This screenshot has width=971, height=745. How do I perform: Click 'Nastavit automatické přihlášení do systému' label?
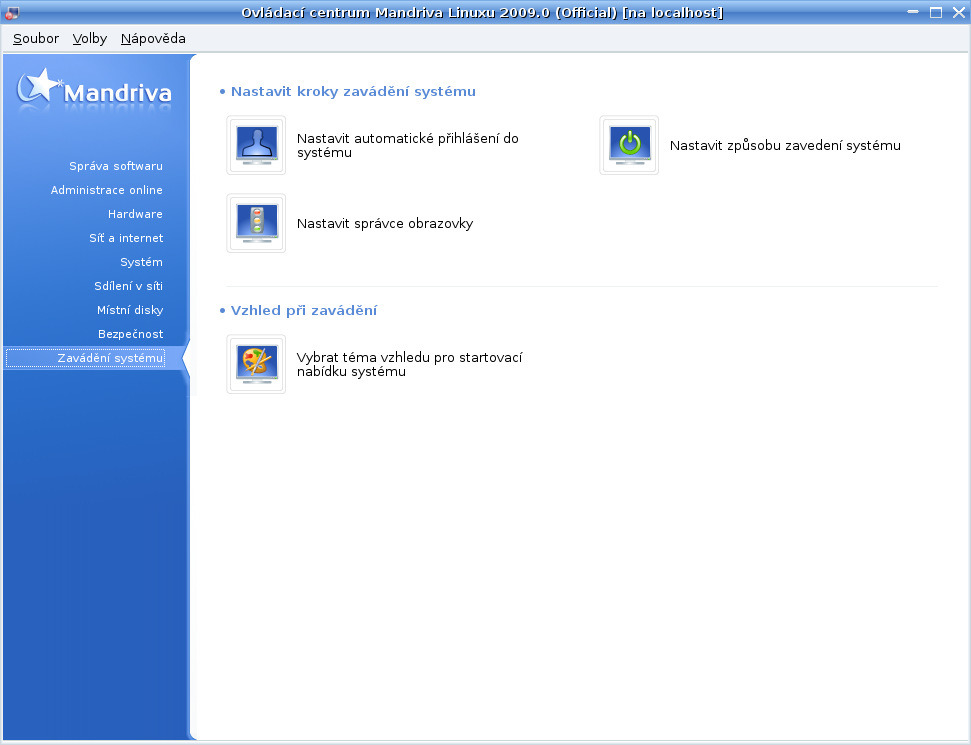pos(407,146)
